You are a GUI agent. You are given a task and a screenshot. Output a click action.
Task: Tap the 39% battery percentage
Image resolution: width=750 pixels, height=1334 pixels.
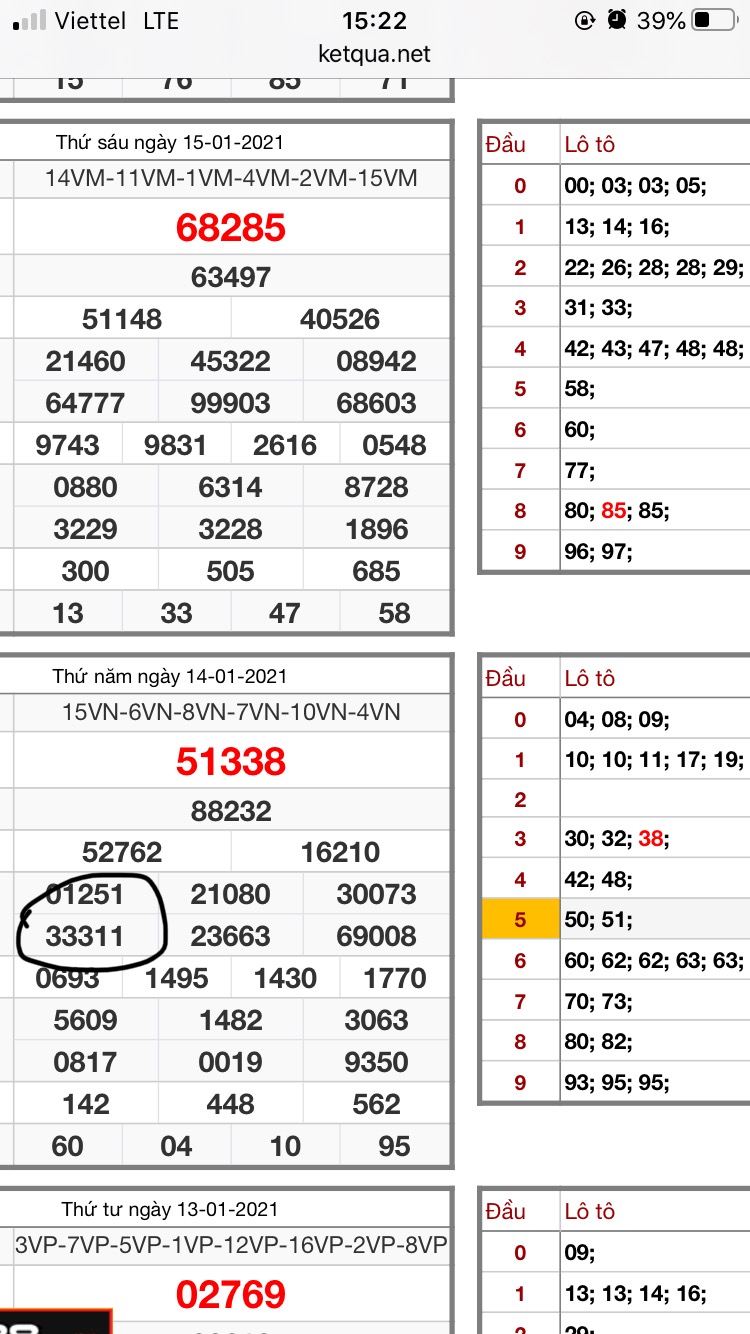[661, 20]
